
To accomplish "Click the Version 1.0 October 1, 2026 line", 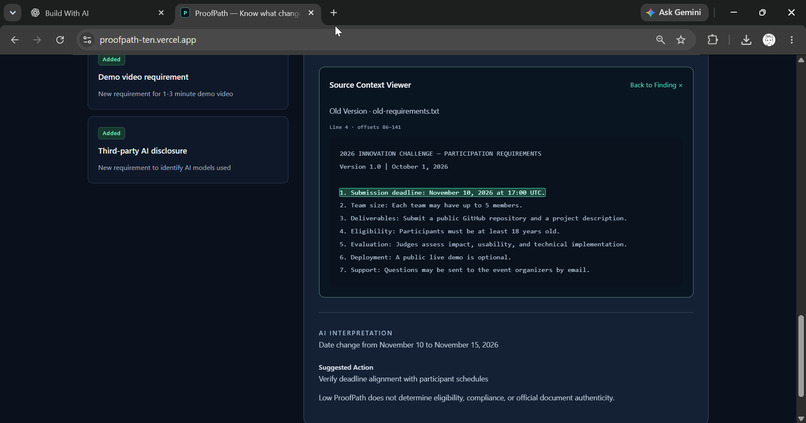I will pyautogui.click(x=393, y=167).
